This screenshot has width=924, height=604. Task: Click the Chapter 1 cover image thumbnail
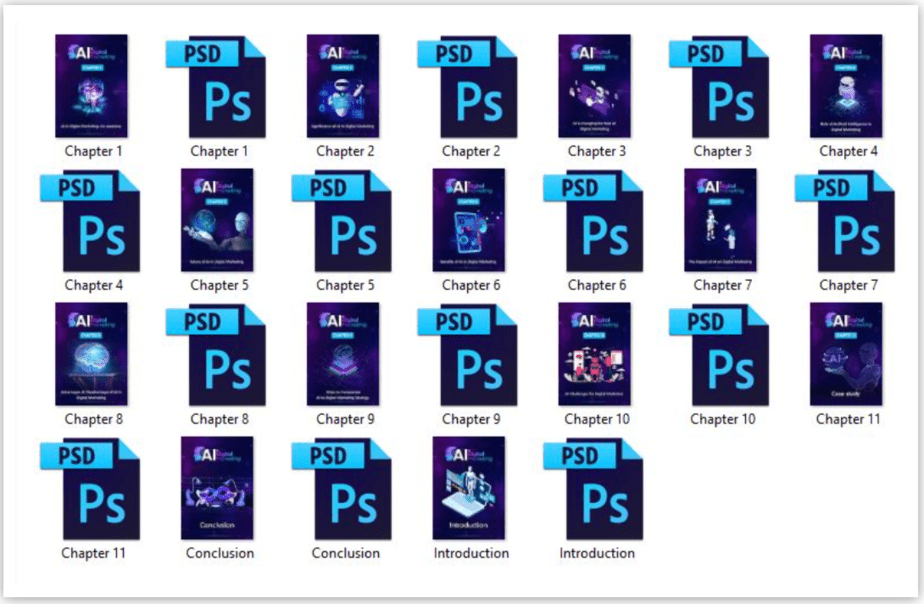pyautogui.click(x=91, y=86)
